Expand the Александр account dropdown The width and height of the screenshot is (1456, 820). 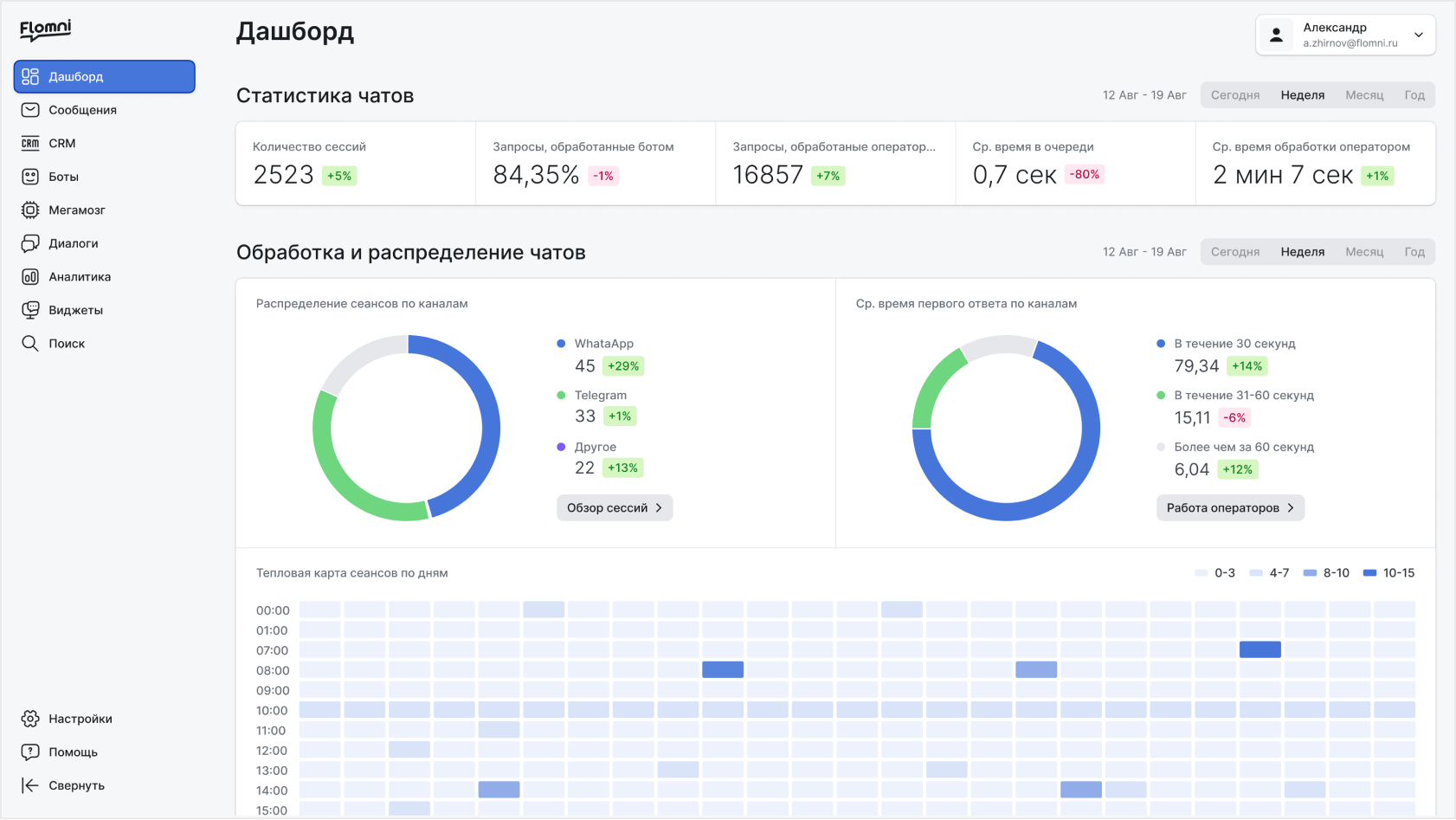1418,35
